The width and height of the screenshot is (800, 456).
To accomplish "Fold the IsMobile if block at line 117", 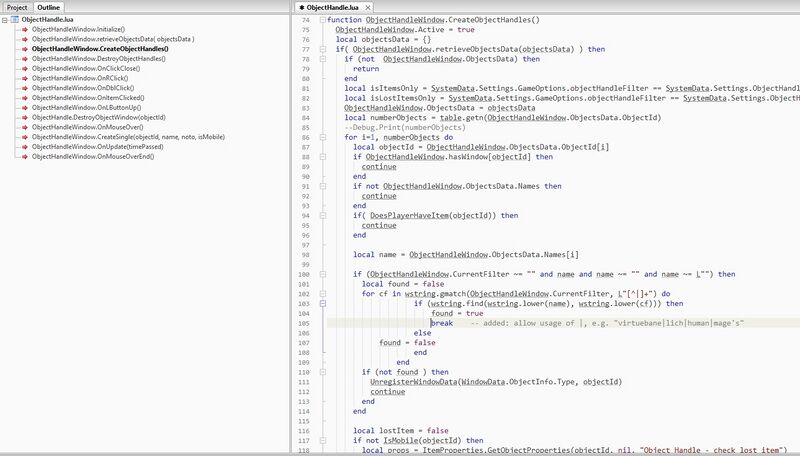I will point(322,441).
